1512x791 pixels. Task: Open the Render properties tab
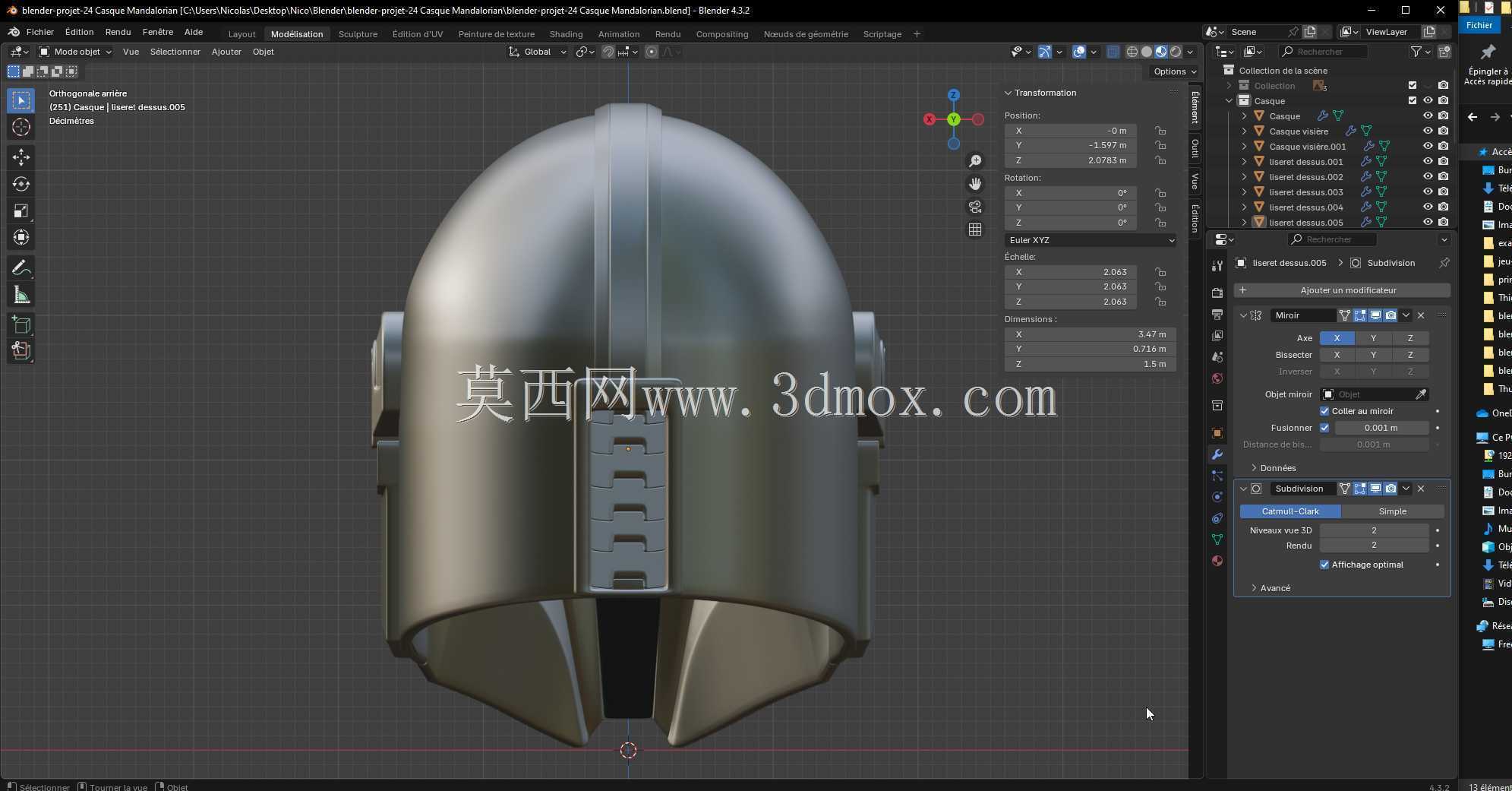(x=1217, y=293)
